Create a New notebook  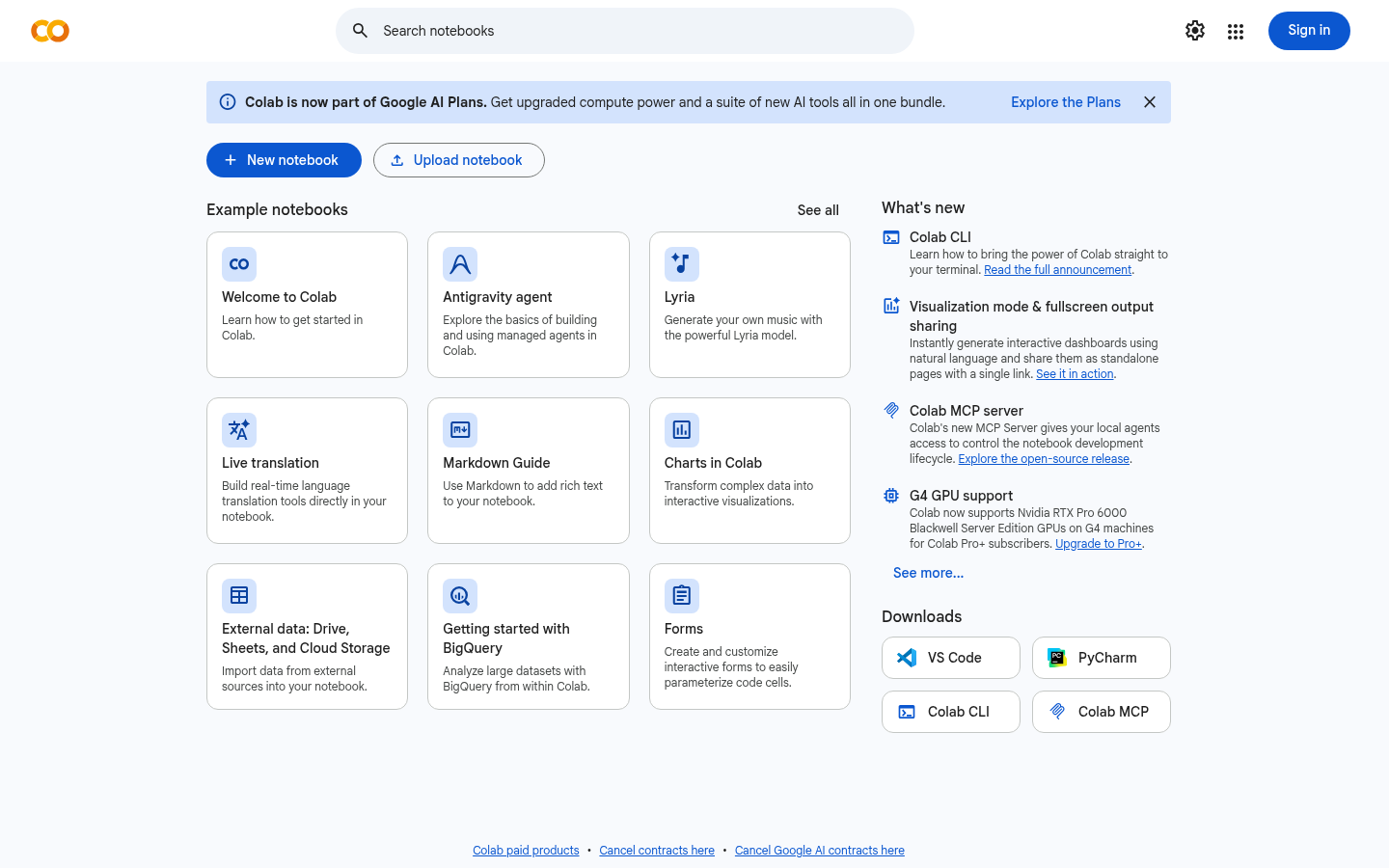pyautogui.click(x=284, y=160)
